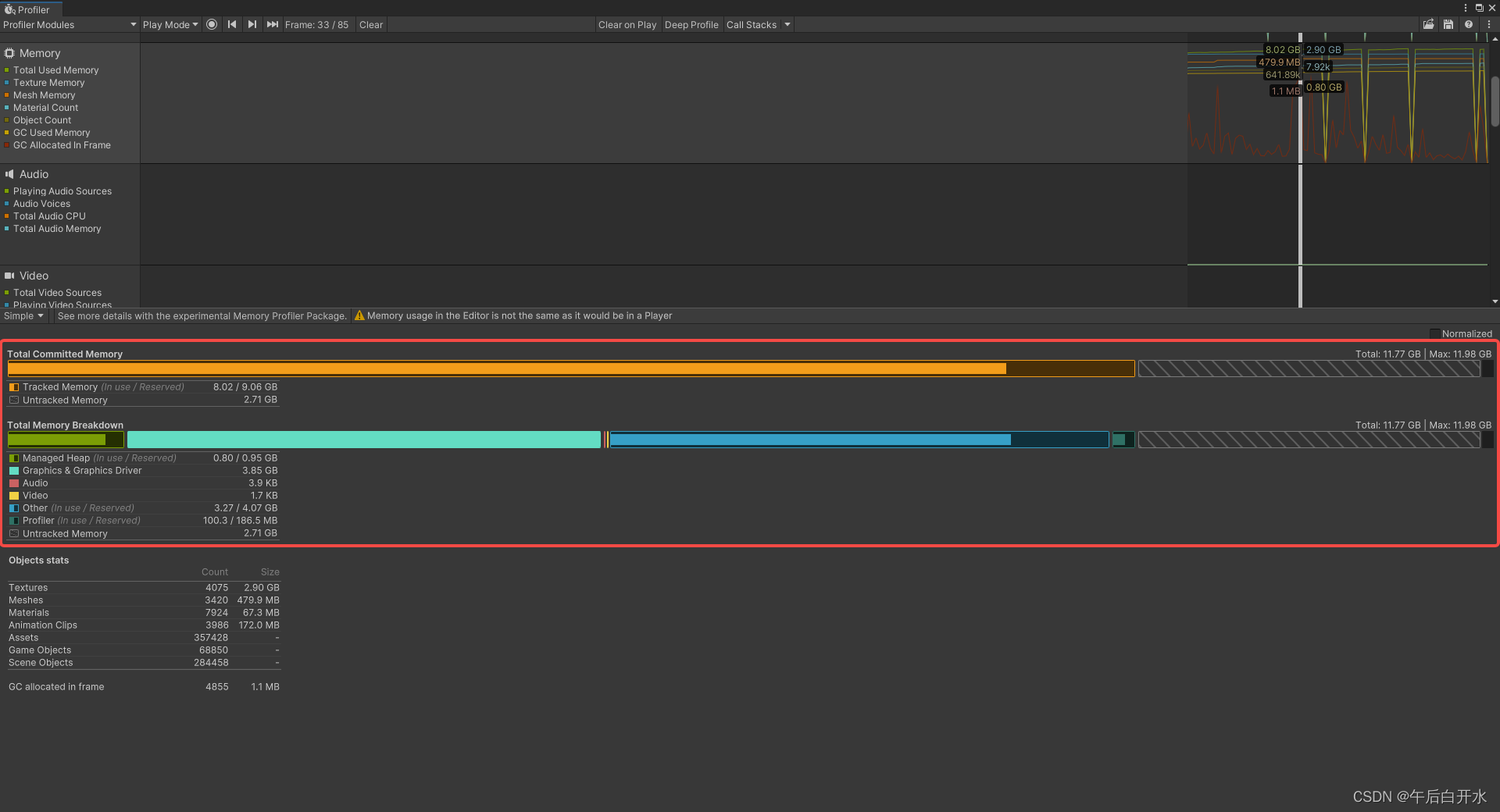Jump to the current/last frame icon

[272, 24]
